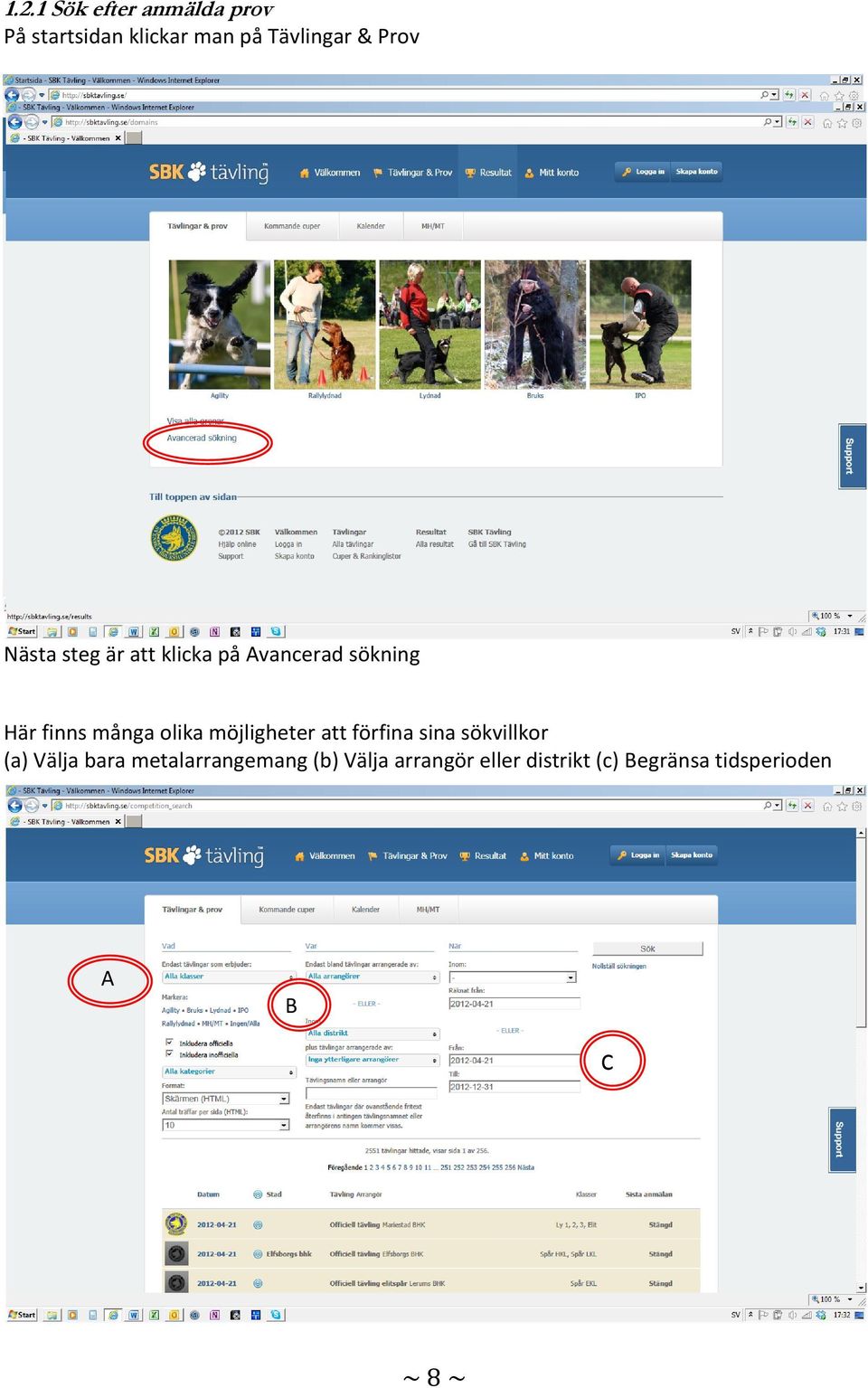
Task: Click IE back button in lower screenshot
Action: pyautogui.click(x=14, y=806)
